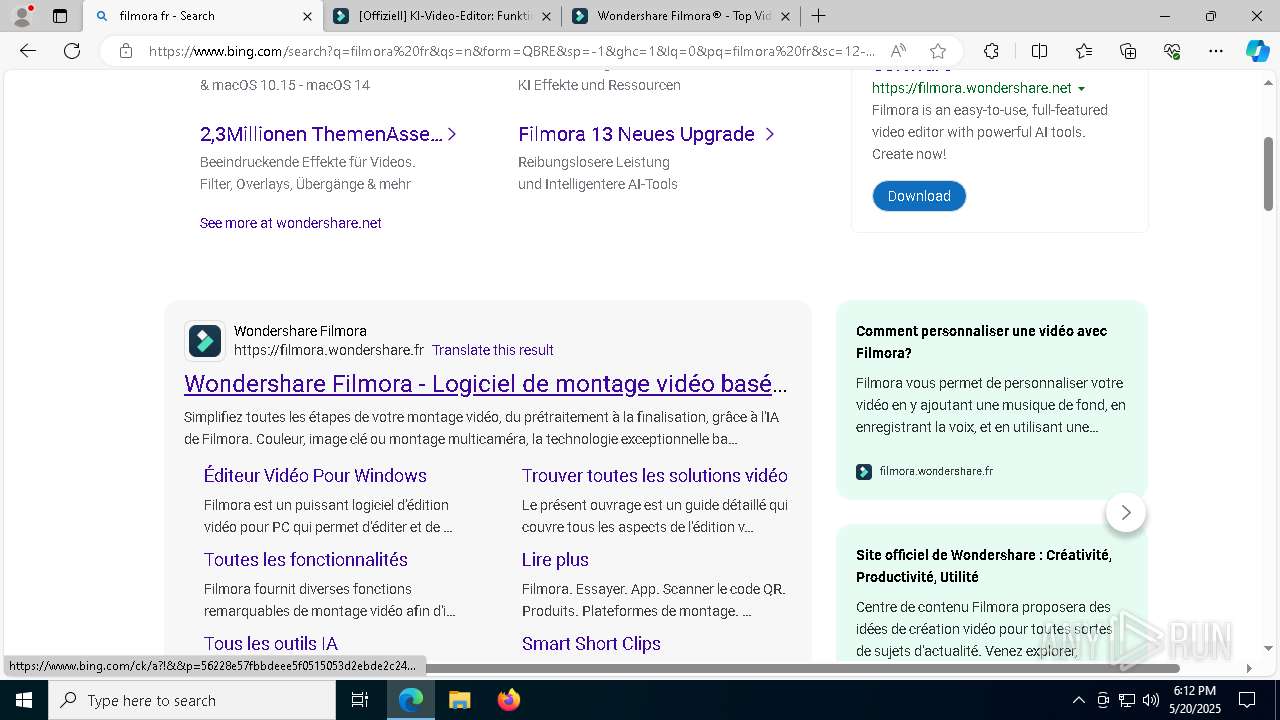Show hidden system tray icons
The image size is (1280, 720).
coord(1078,700)
